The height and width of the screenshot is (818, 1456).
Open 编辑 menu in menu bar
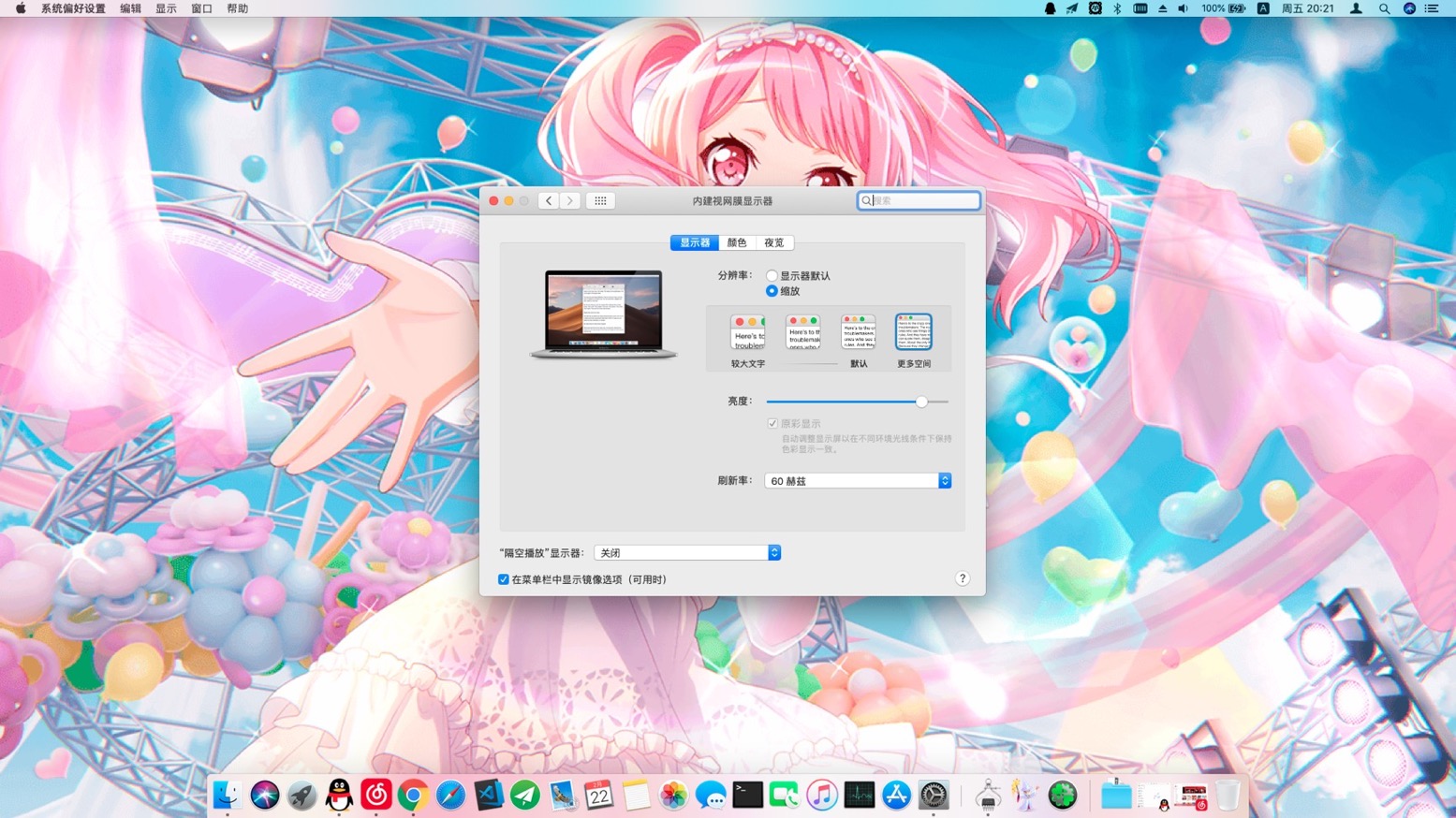pyautogui.click(x=130, y=8)
